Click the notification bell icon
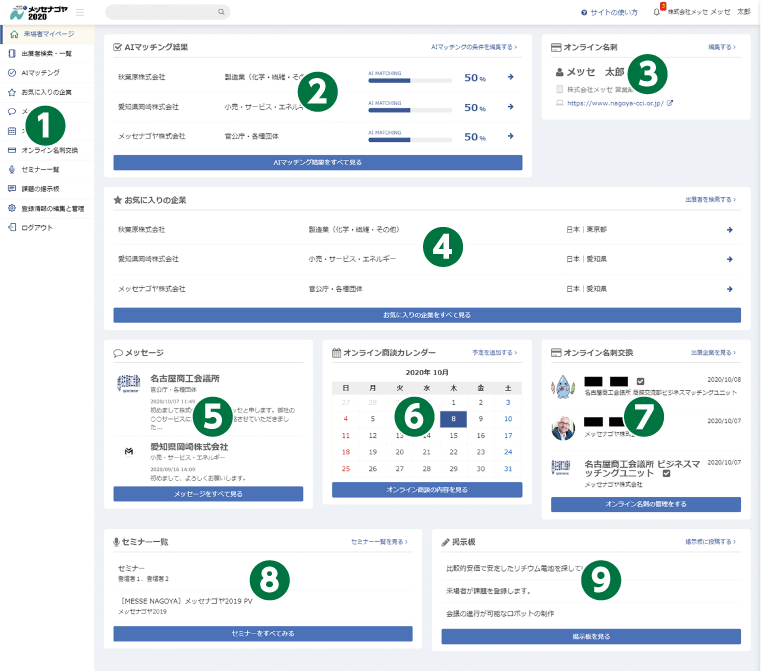The height and width of the screenshot is (671, 761). (656, 12)
